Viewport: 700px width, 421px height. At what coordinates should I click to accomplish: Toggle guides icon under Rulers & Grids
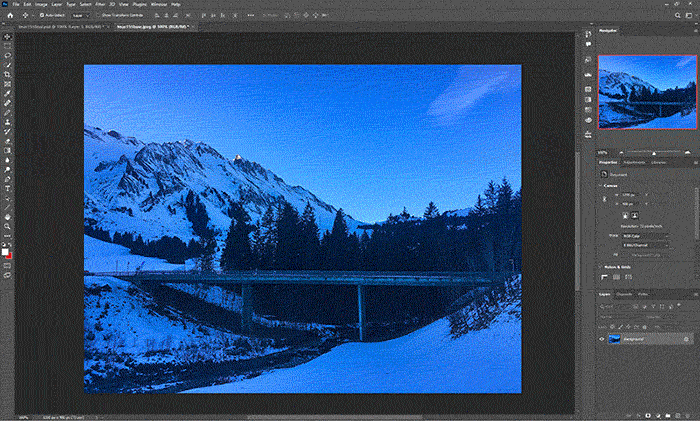pos(628,277)
